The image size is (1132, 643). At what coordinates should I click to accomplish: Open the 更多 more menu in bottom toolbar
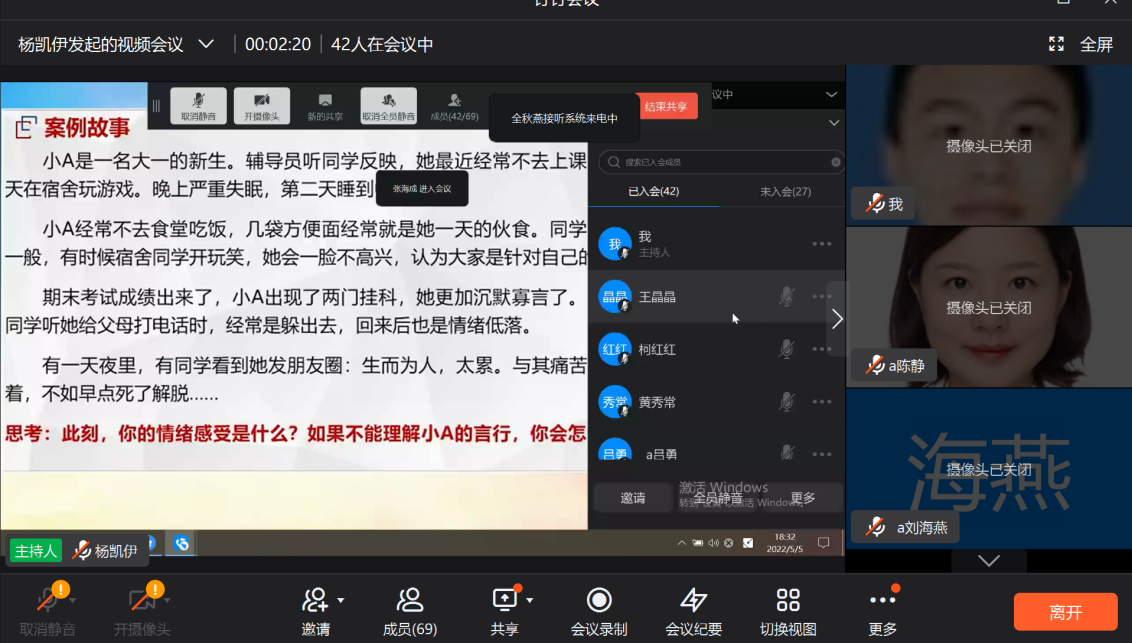(x=882, y=611)
